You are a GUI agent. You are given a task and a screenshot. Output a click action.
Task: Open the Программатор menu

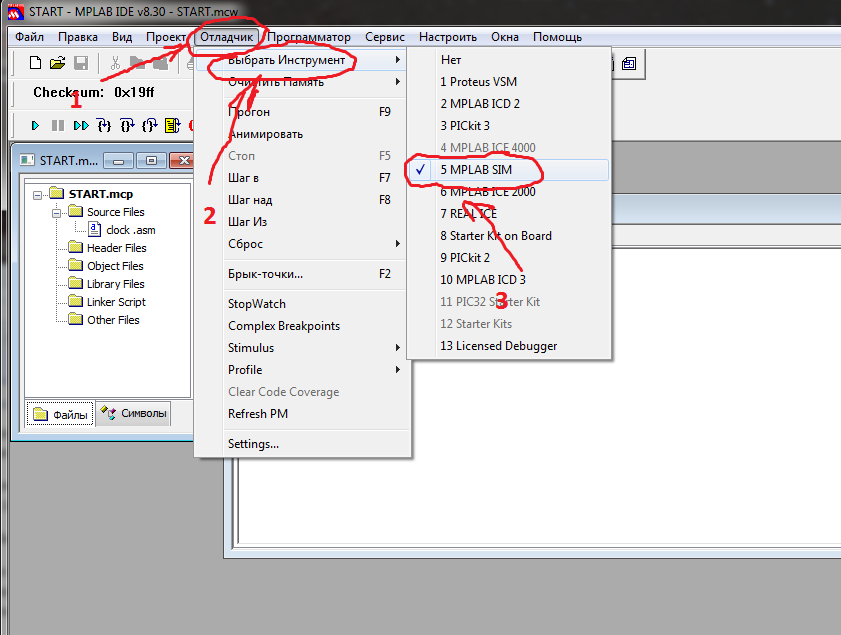(309, 37)
